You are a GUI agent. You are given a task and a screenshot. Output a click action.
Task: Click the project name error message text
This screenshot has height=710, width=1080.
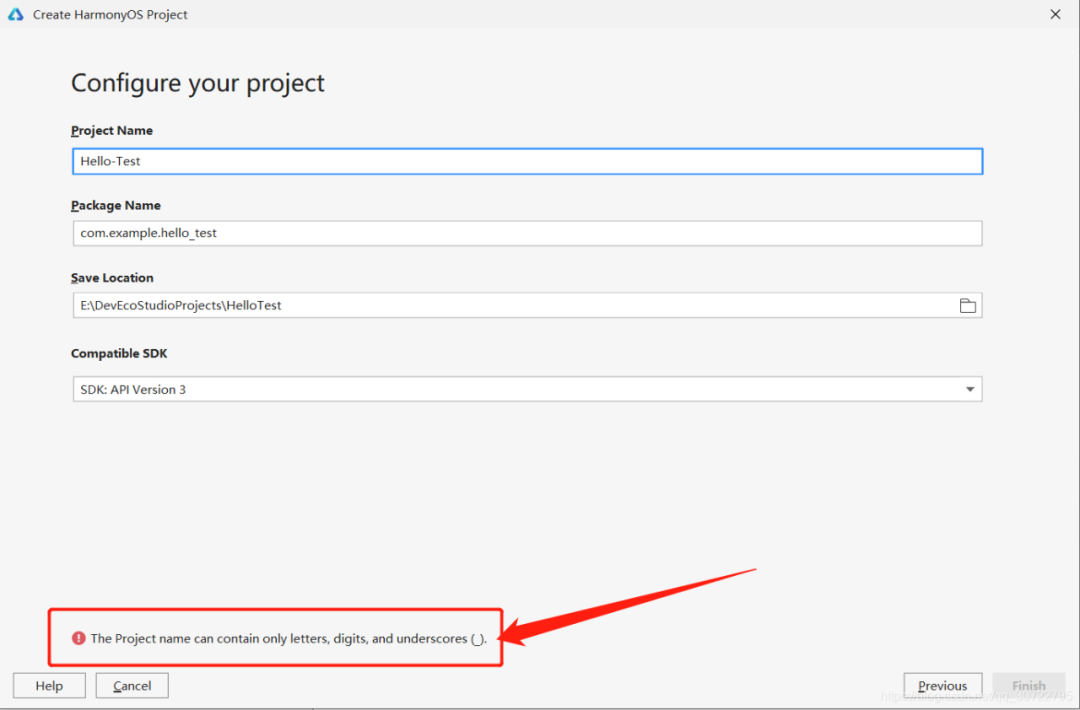coord(289,639)
